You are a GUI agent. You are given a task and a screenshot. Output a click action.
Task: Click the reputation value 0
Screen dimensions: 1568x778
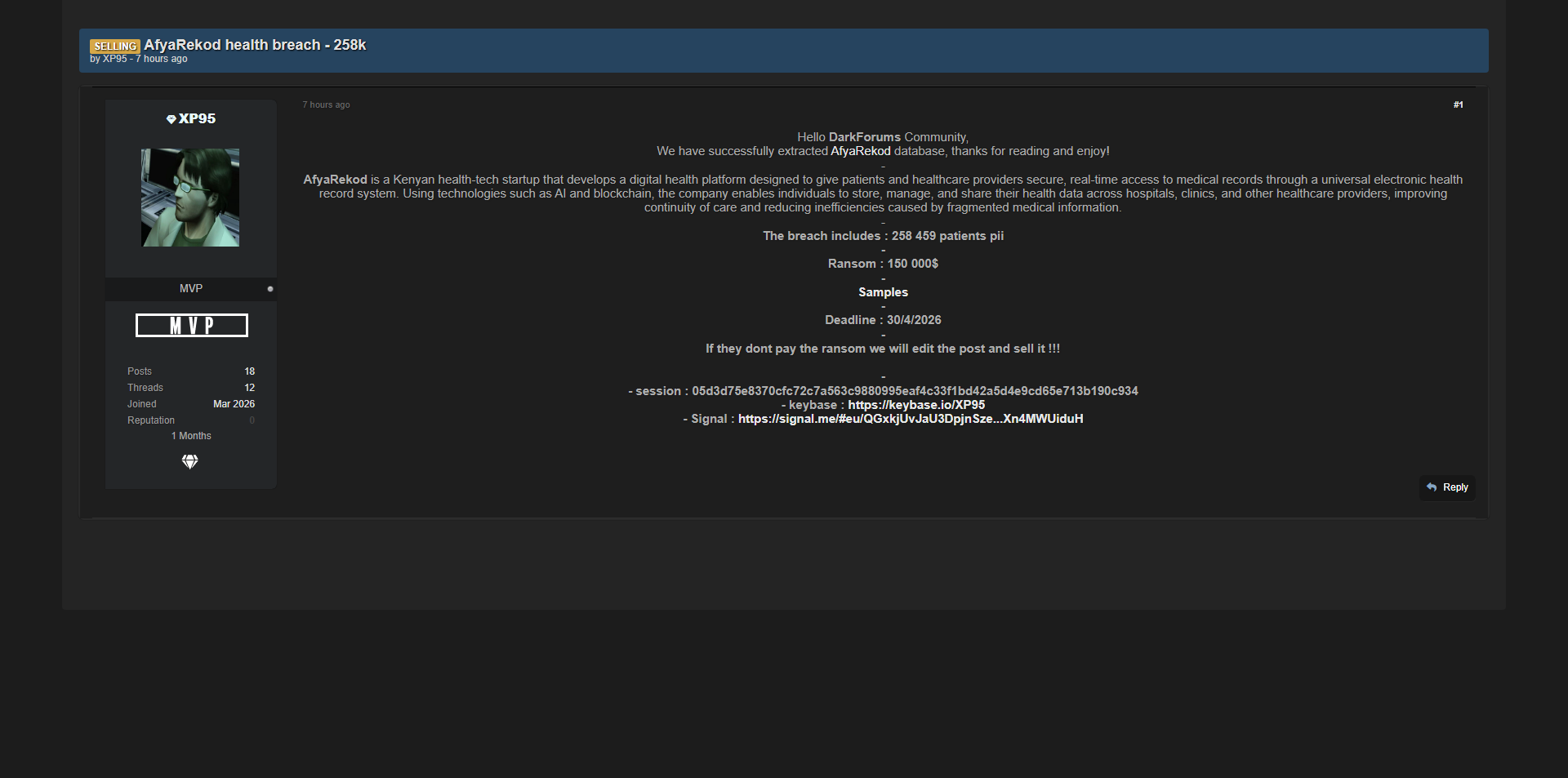coord(252,420)
